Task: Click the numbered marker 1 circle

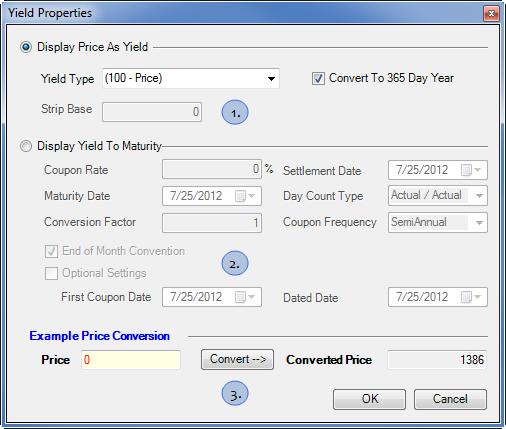Action: click(x=235, y=112)
